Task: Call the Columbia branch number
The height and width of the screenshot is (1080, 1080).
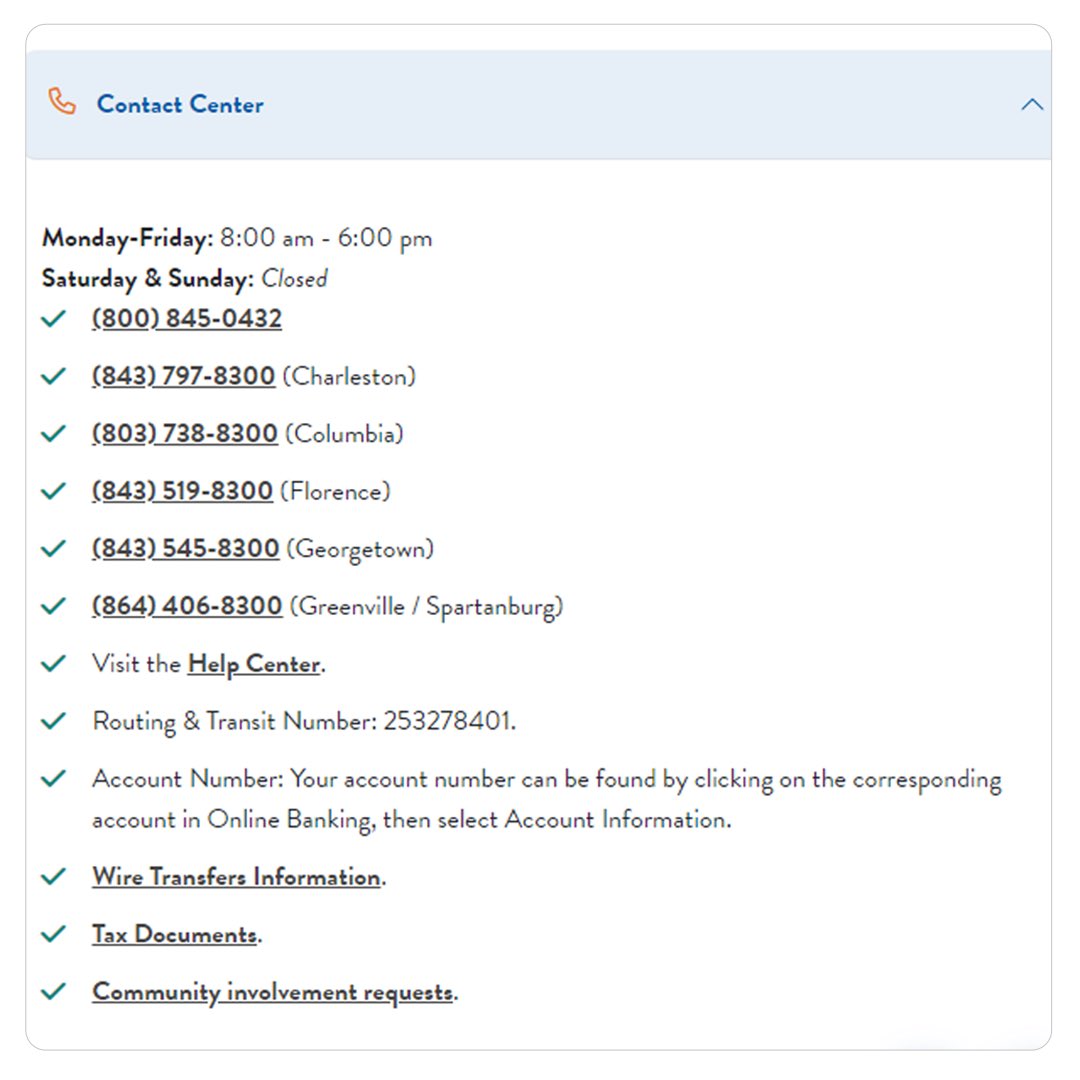Action: (x=184, y=433)
